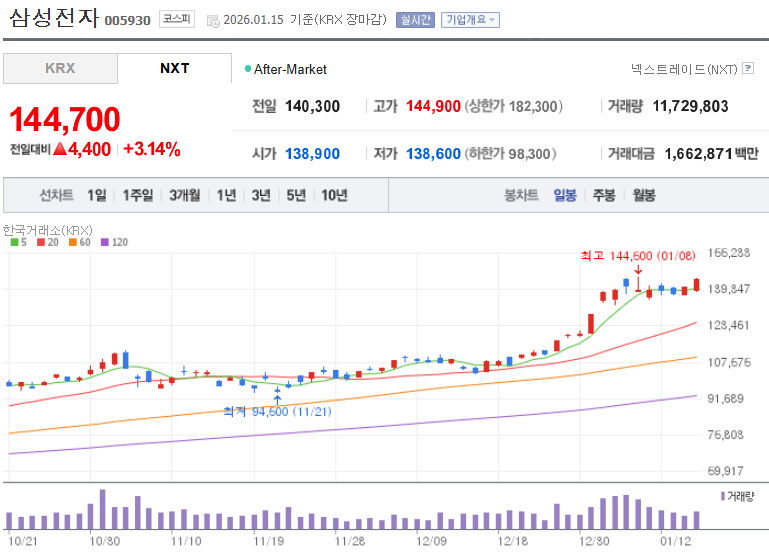This screenshot has width=769, height=559.
Task: Click the 코스피 market badge
Action: point(177,19)
